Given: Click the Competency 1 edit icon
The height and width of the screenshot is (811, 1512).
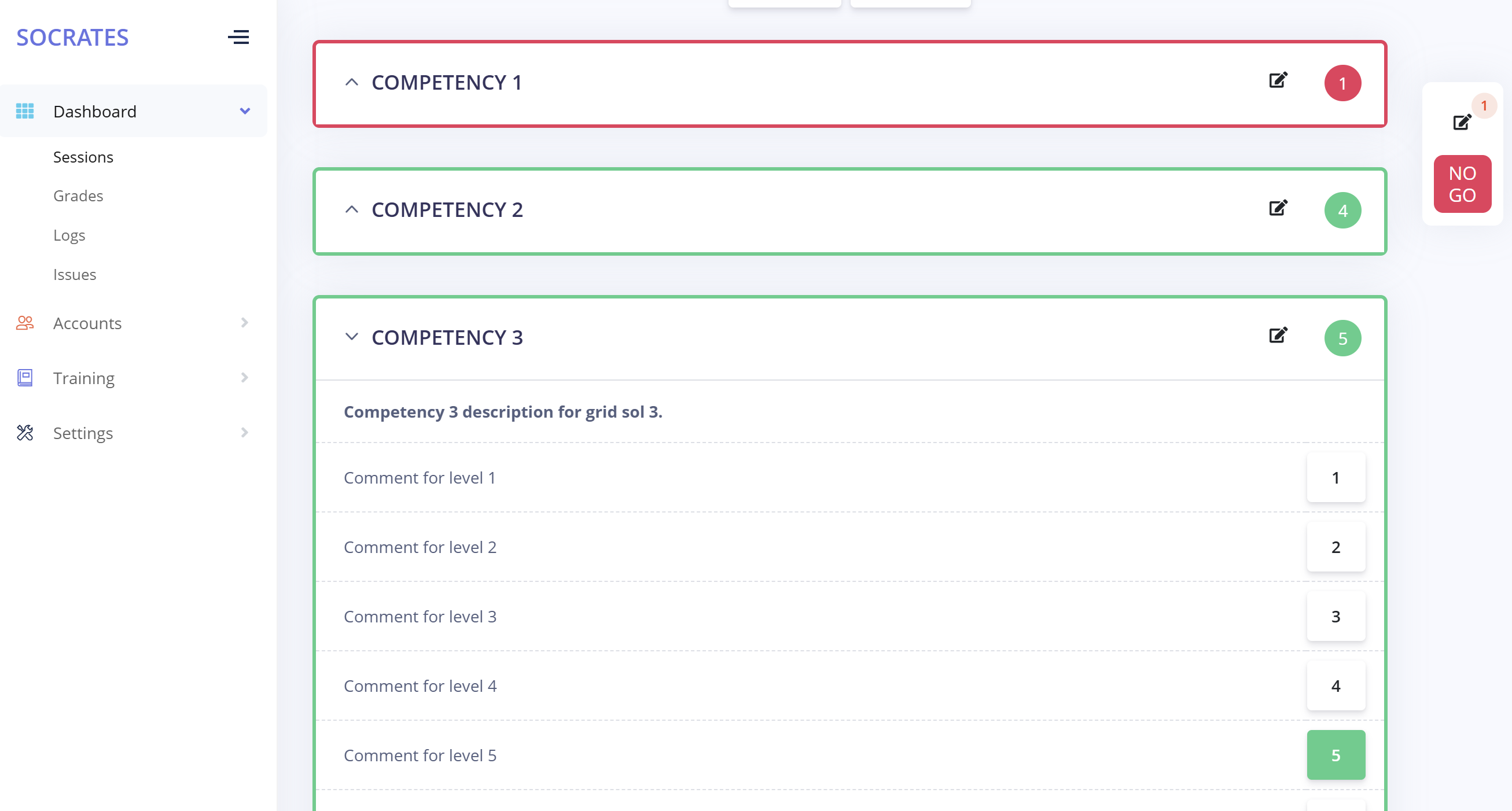Looking at the screenshot, I should pos(1278,80).
